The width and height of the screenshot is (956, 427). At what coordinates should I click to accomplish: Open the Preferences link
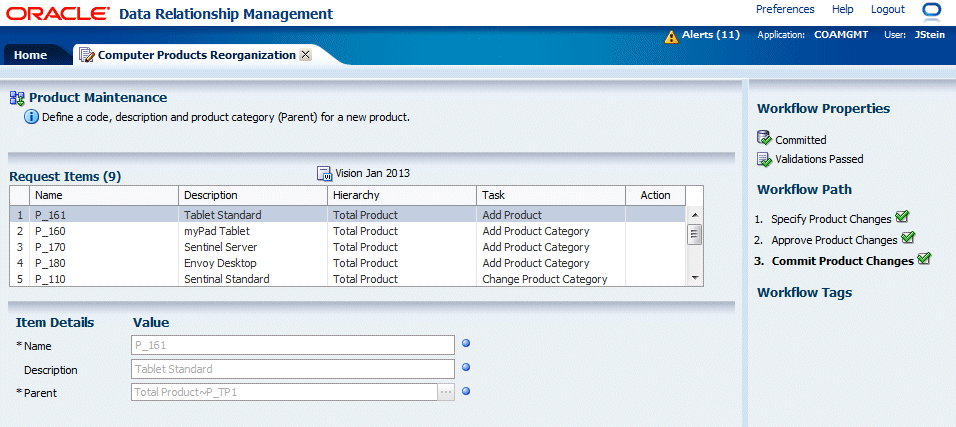pos(785,9)
